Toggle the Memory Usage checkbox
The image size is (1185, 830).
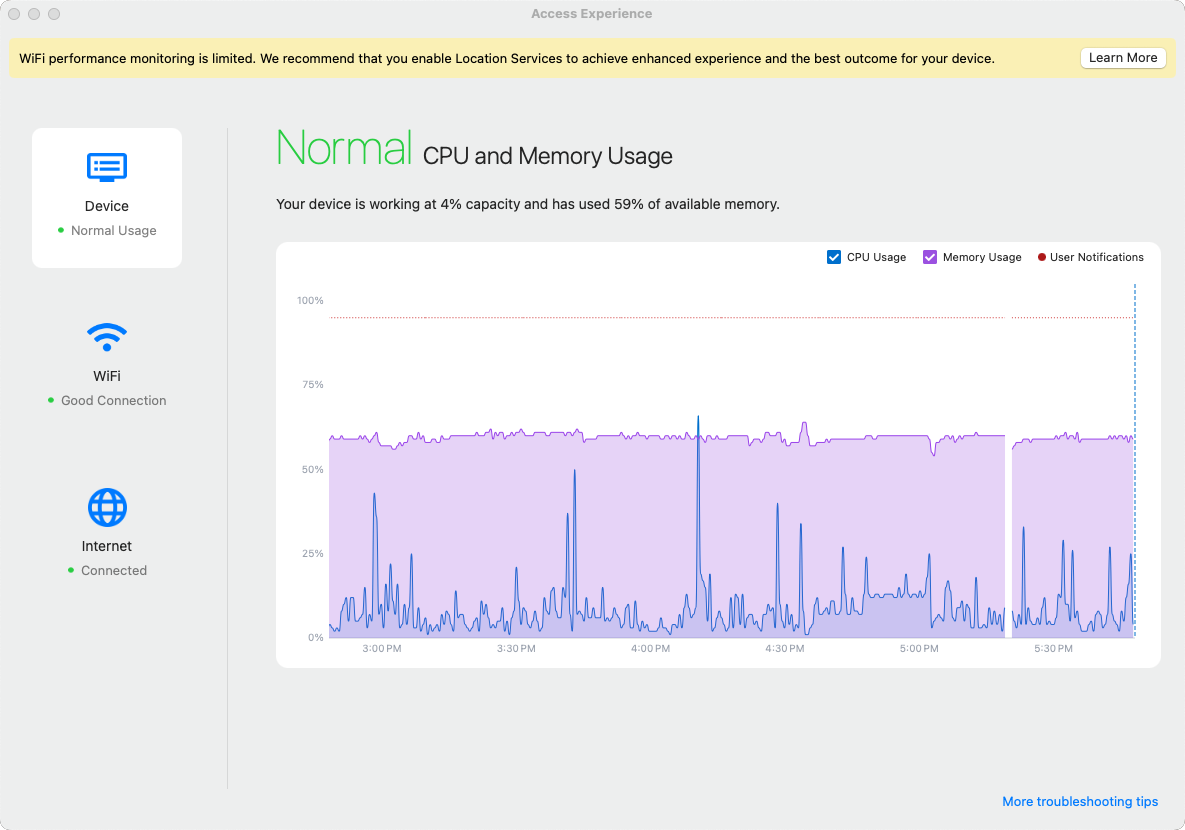click(930, 257)
